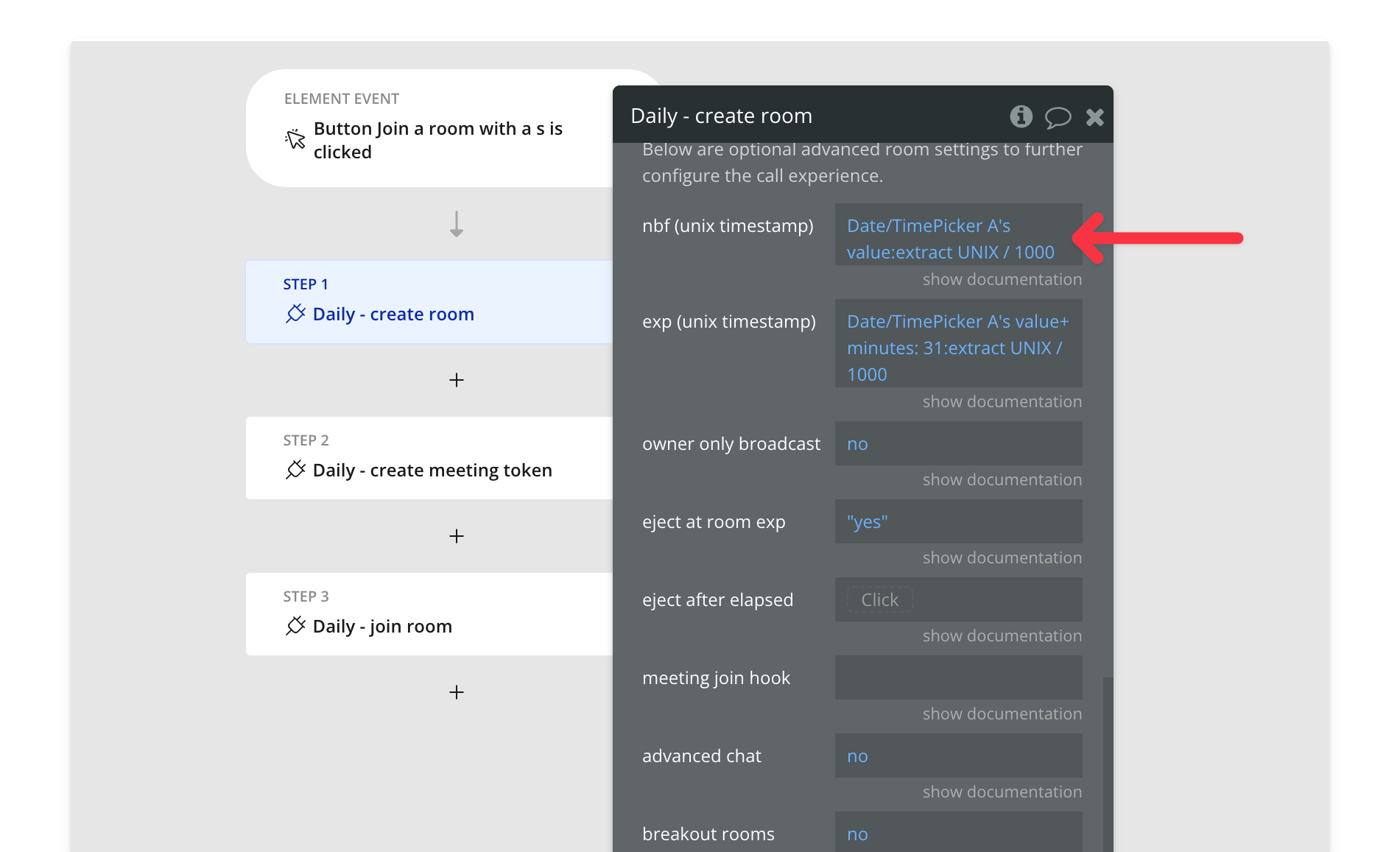The width and height of the screenshot is (1400, 852).
Task: Click the plug icon on Step 1
Action: 295,314
